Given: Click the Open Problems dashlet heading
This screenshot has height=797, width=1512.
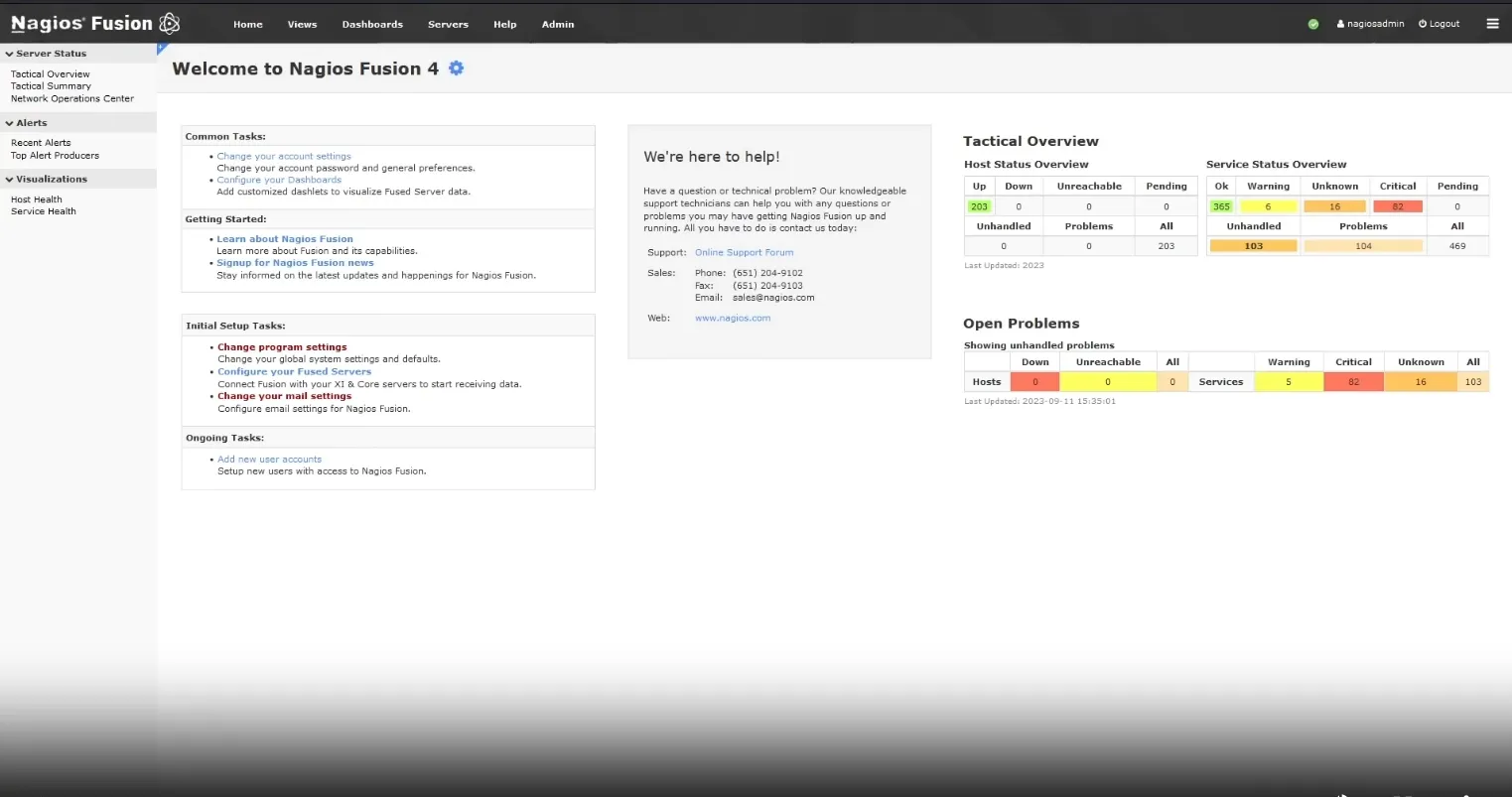Looking at the screenshot, I should click(x=1021, y=324).
